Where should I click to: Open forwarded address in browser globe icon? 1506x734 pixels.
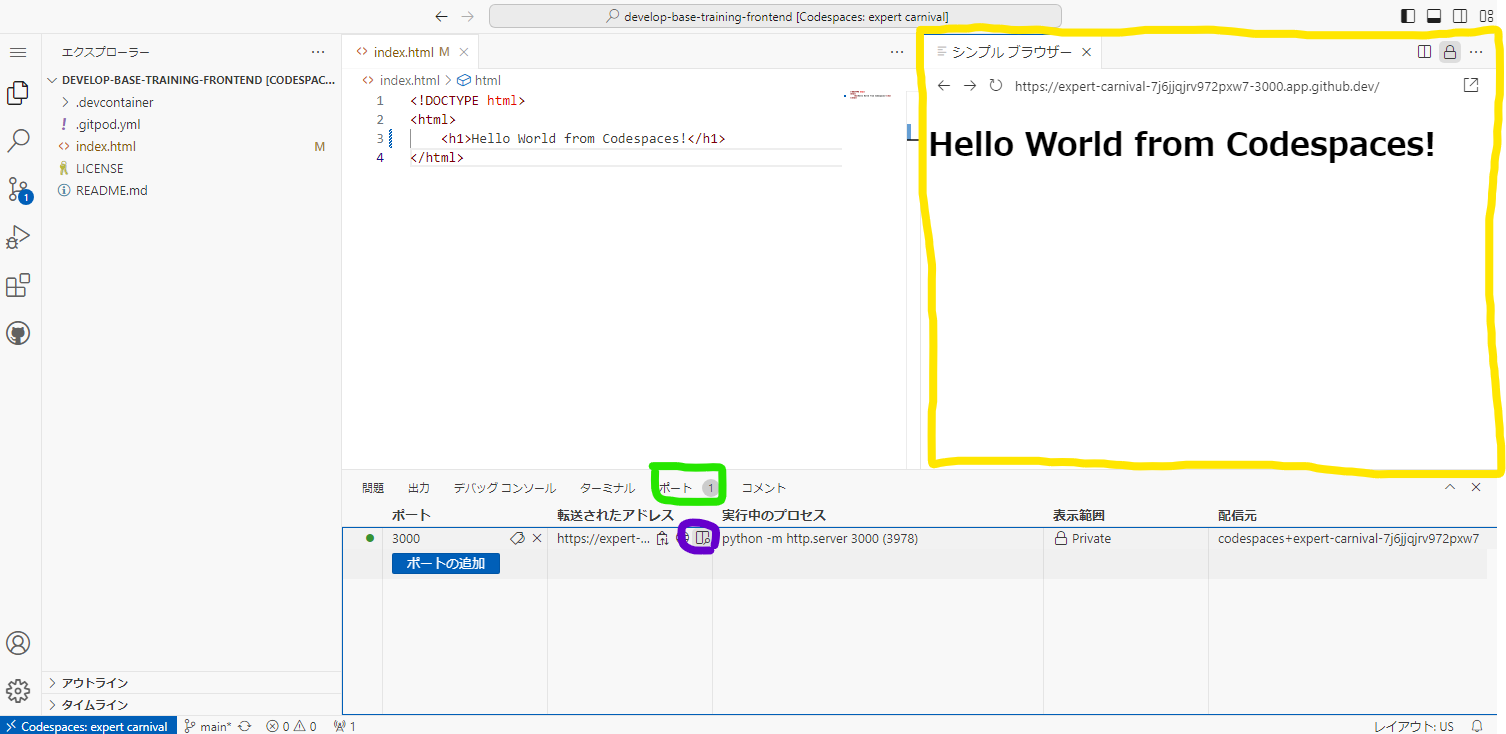point(682,539)
